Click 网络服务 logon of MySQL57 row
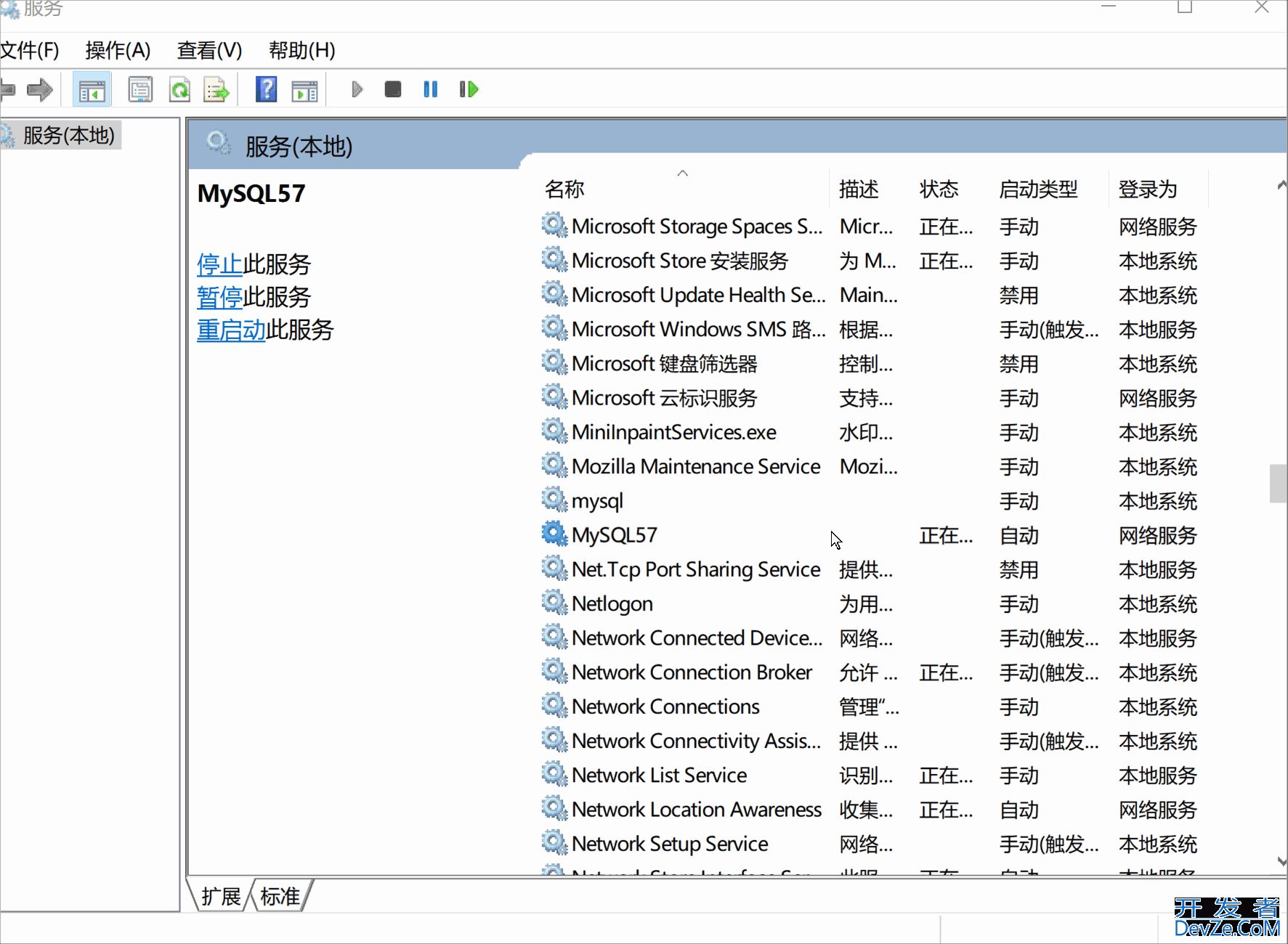1288x944 pixels. point(1158,536)
